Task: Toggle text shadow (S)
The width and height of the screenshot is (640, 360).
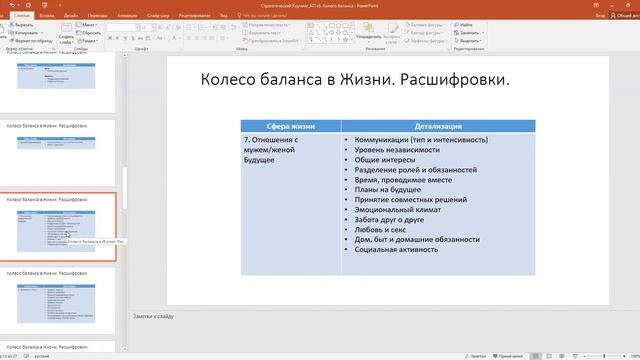Action: tap(133, 38)
